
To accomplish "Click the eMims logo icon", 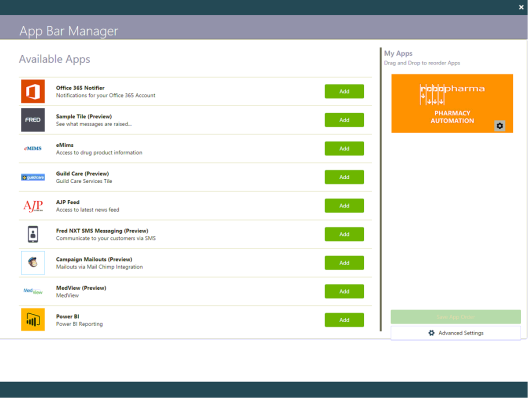I will pos(33,148).
